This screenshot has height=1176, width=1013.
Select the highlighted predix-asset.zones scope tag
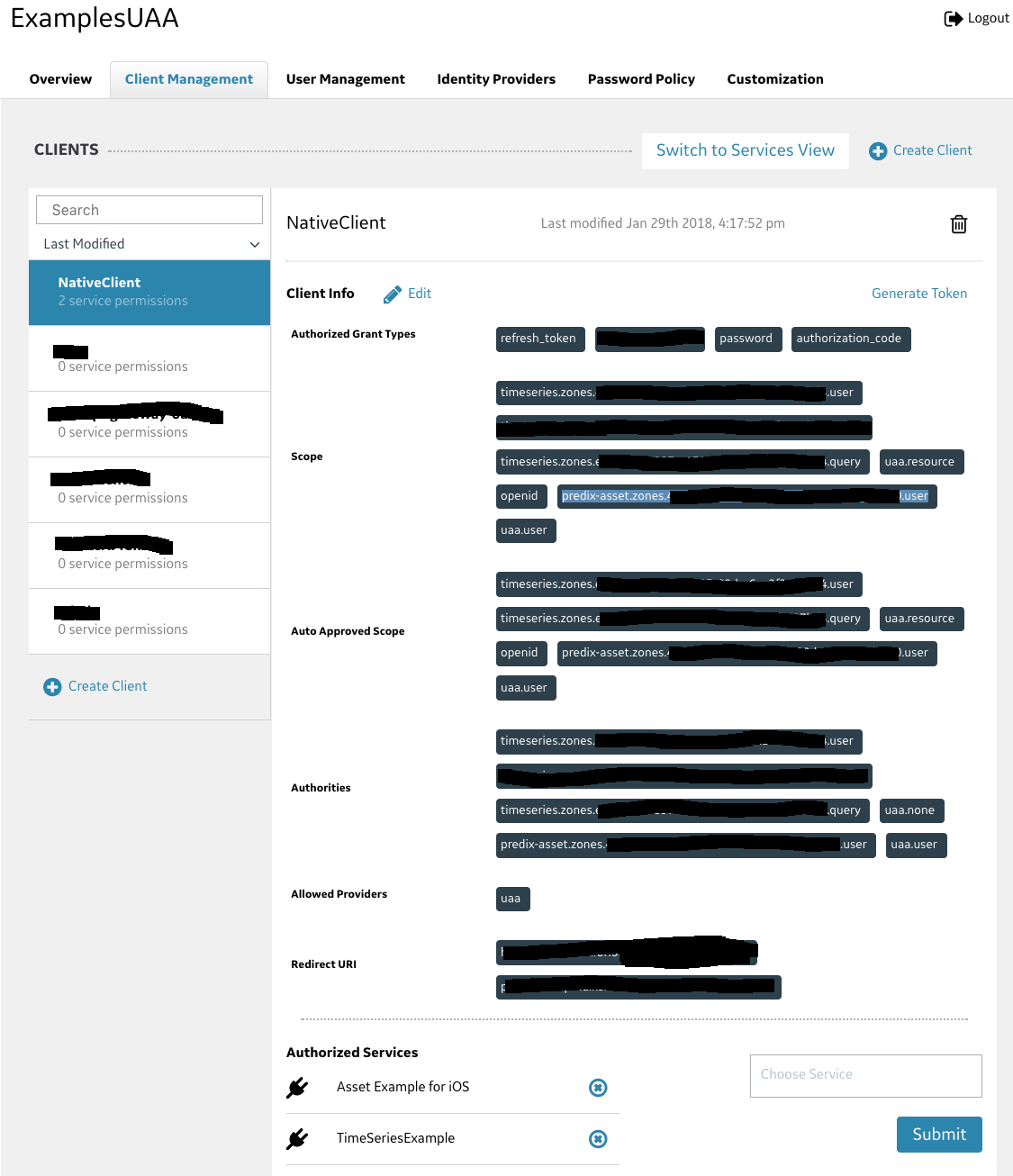pos(746,496)
